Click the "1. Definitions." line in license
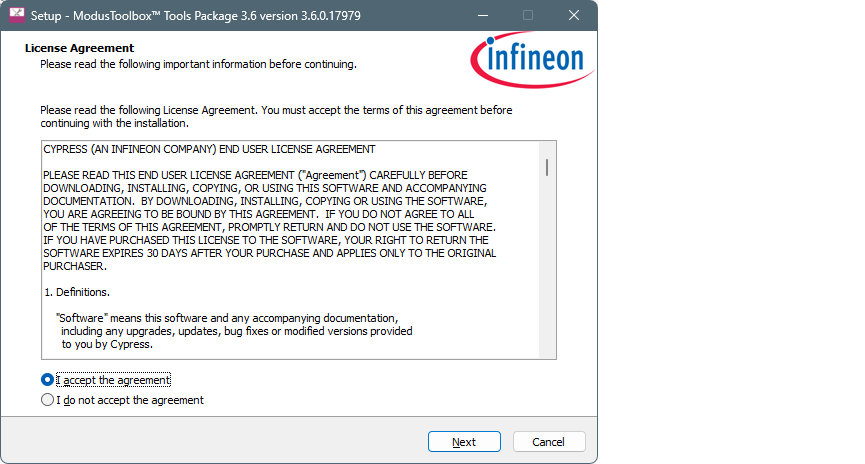This screenshot has height=464, width=865. point(76,292)
